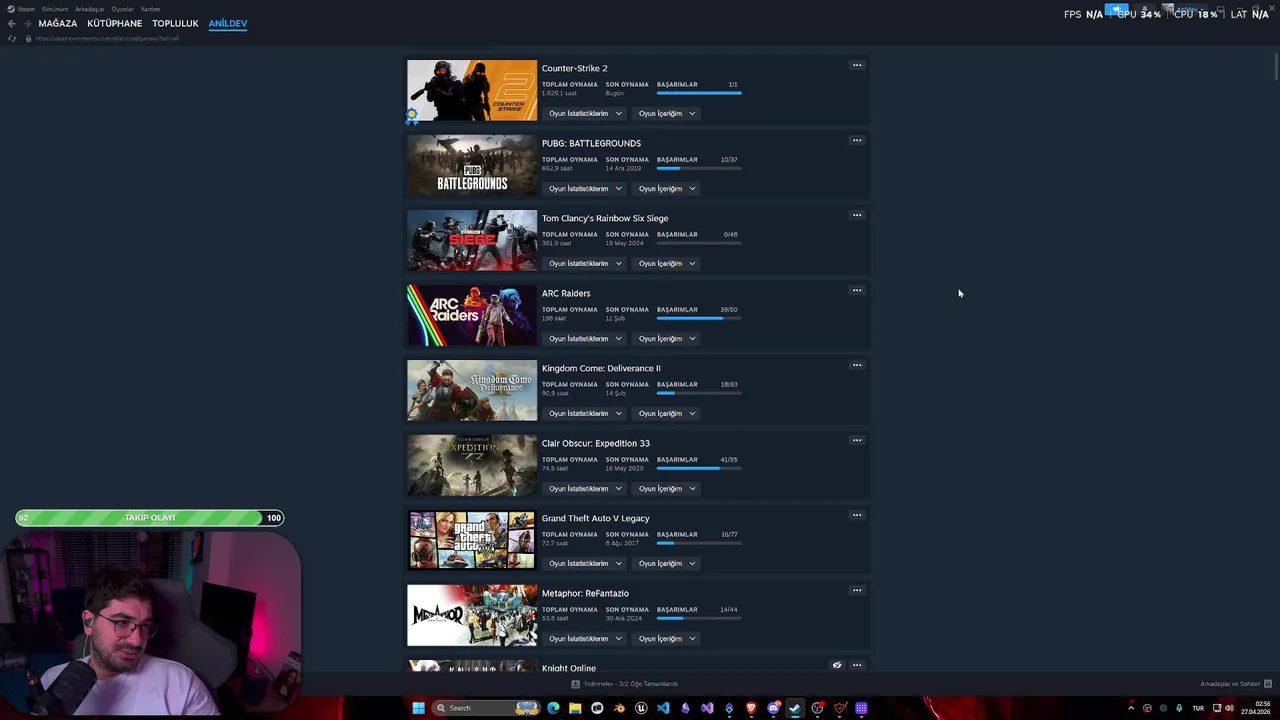The height and width of the screenshot is (720, 1280).
Task: Click the İndirmeler status in the bottom bar
Action: click(x=631, y=684)
